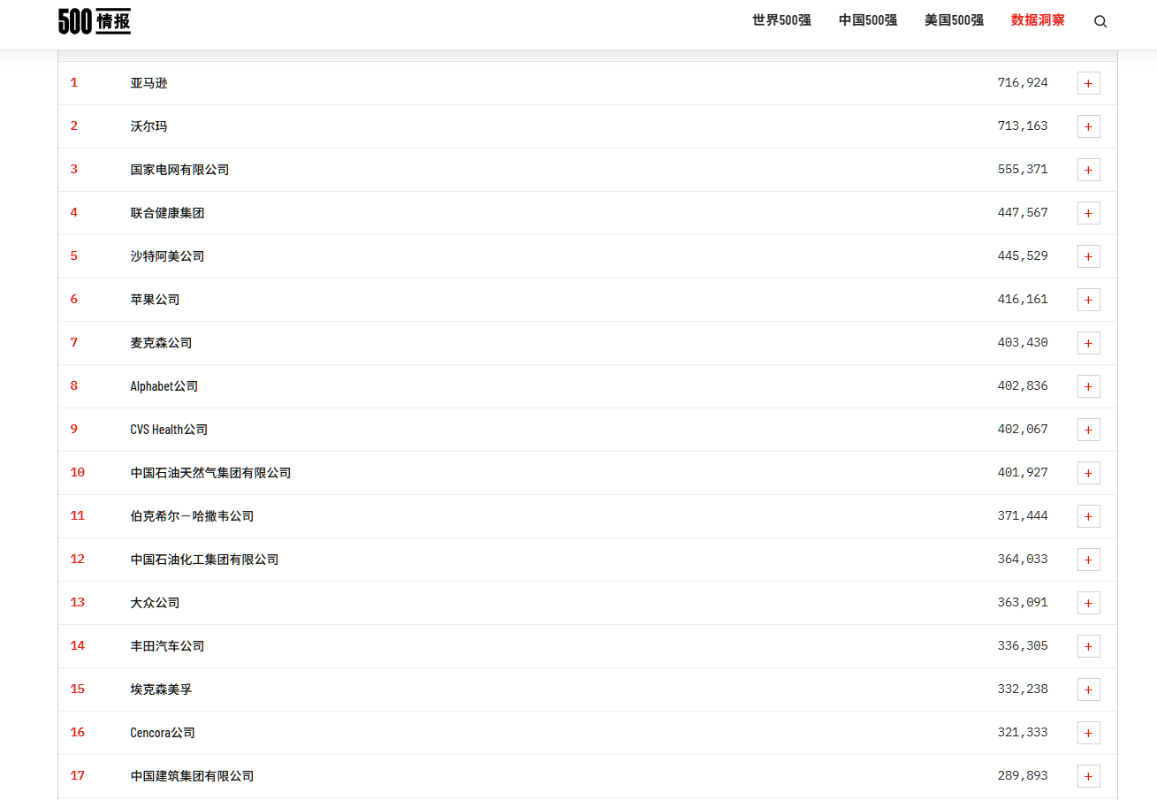Select company name Alphabet公司
This screenshot has height=800, width=1157.
pos(164,386)
